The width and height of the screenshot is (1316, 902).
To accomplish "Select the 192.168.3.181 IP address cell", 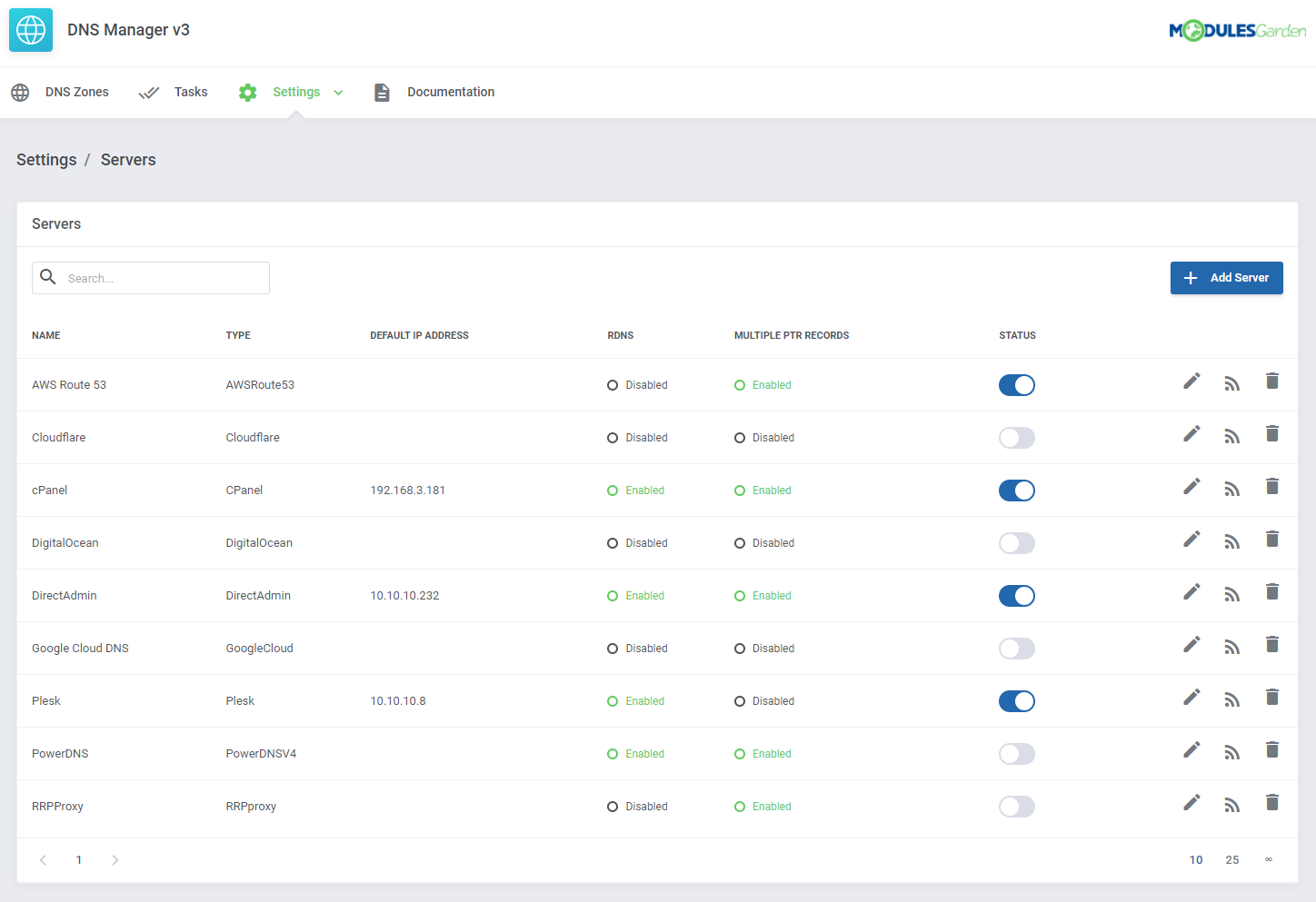I will click(408, 491).
